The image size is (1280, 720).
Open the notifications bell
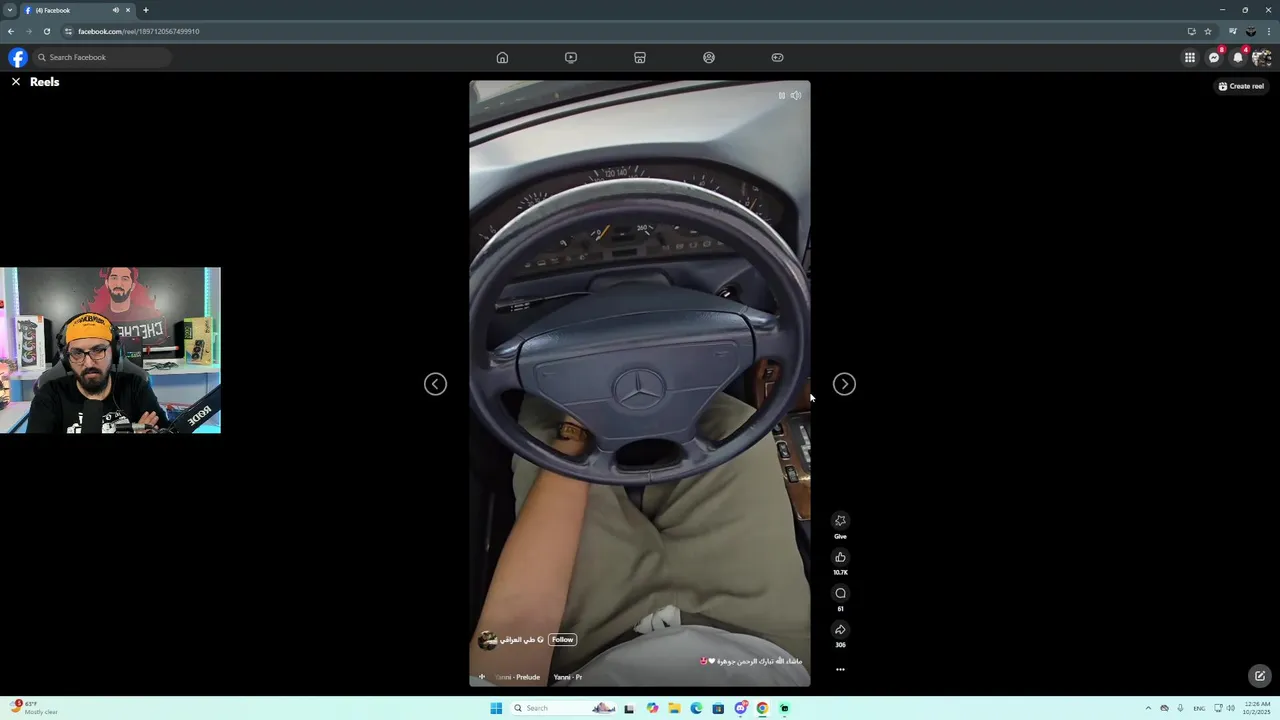(1238, 57)
